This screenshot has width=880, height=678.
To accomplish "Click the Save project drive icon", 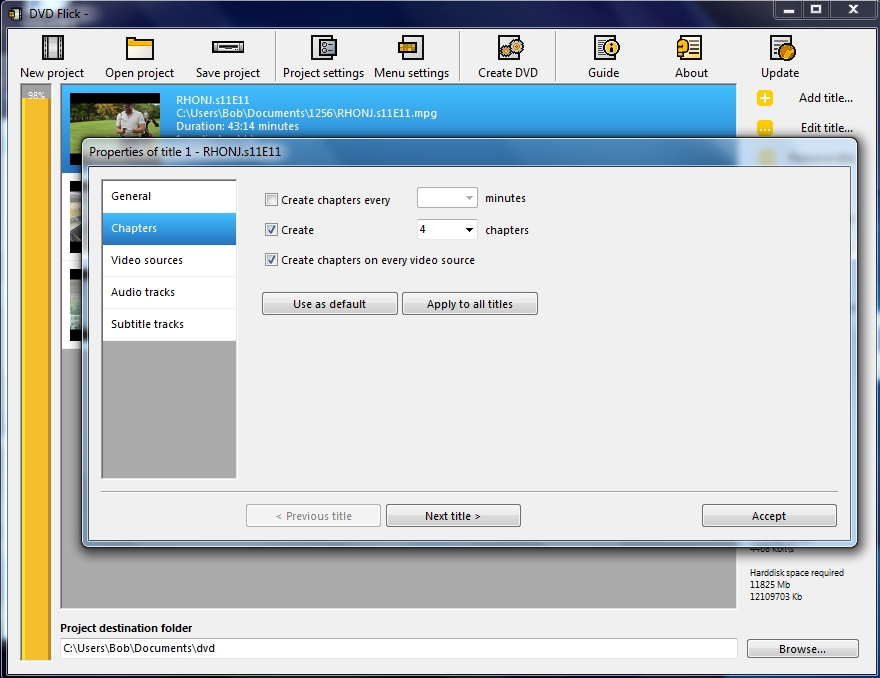I will pyautogui.click(x=228, y=47).
